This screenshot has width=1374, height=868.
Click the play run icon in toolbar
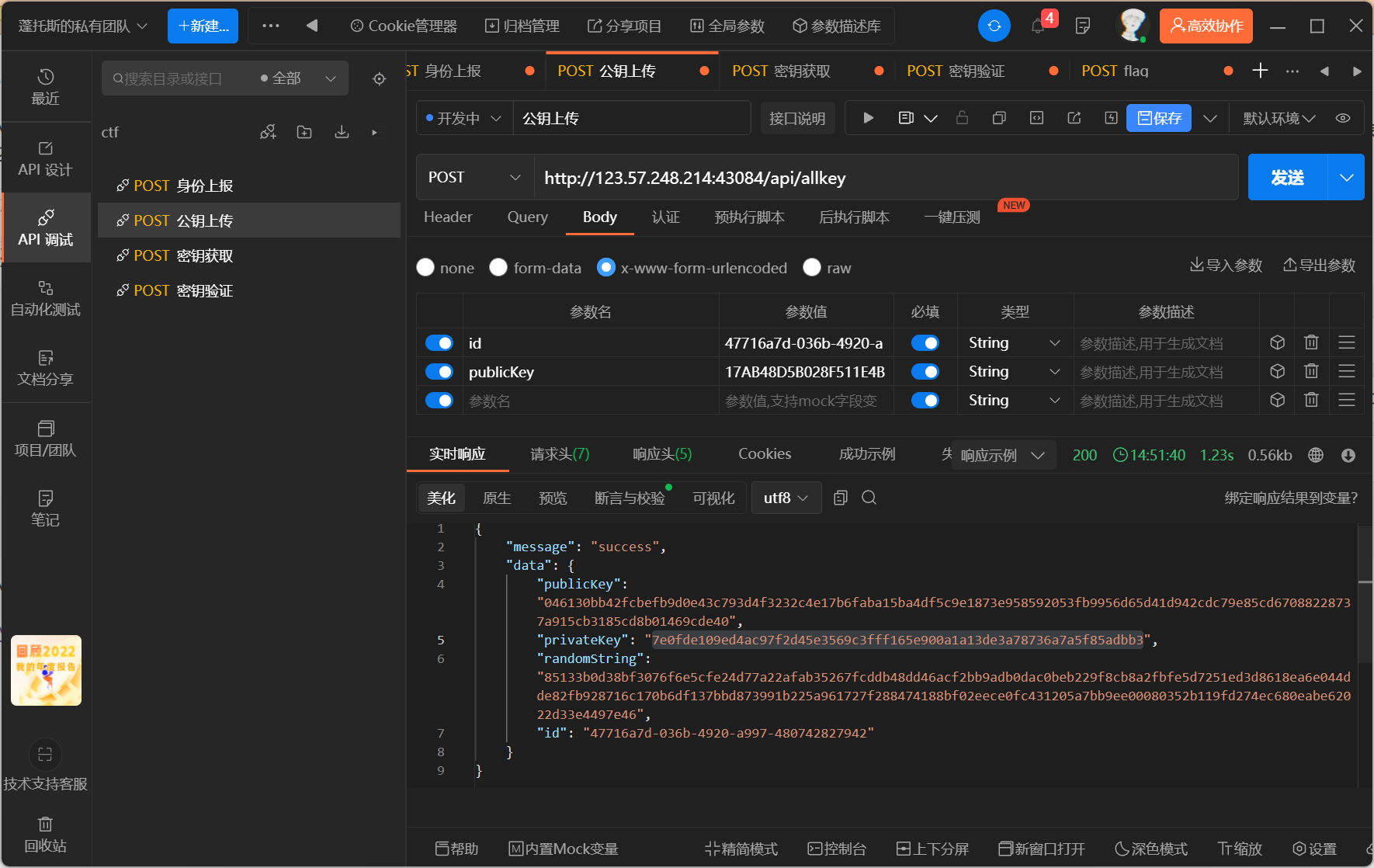[869, 118]
